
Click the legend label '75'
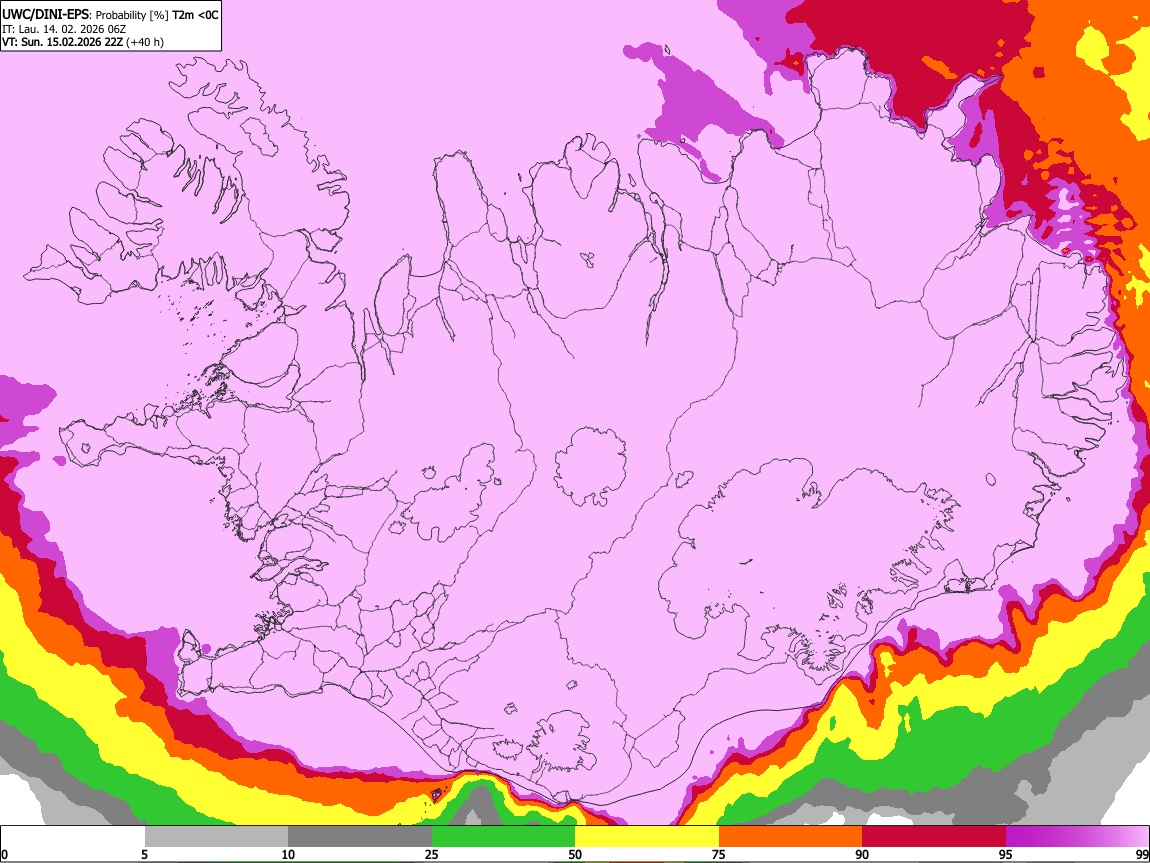719,854
